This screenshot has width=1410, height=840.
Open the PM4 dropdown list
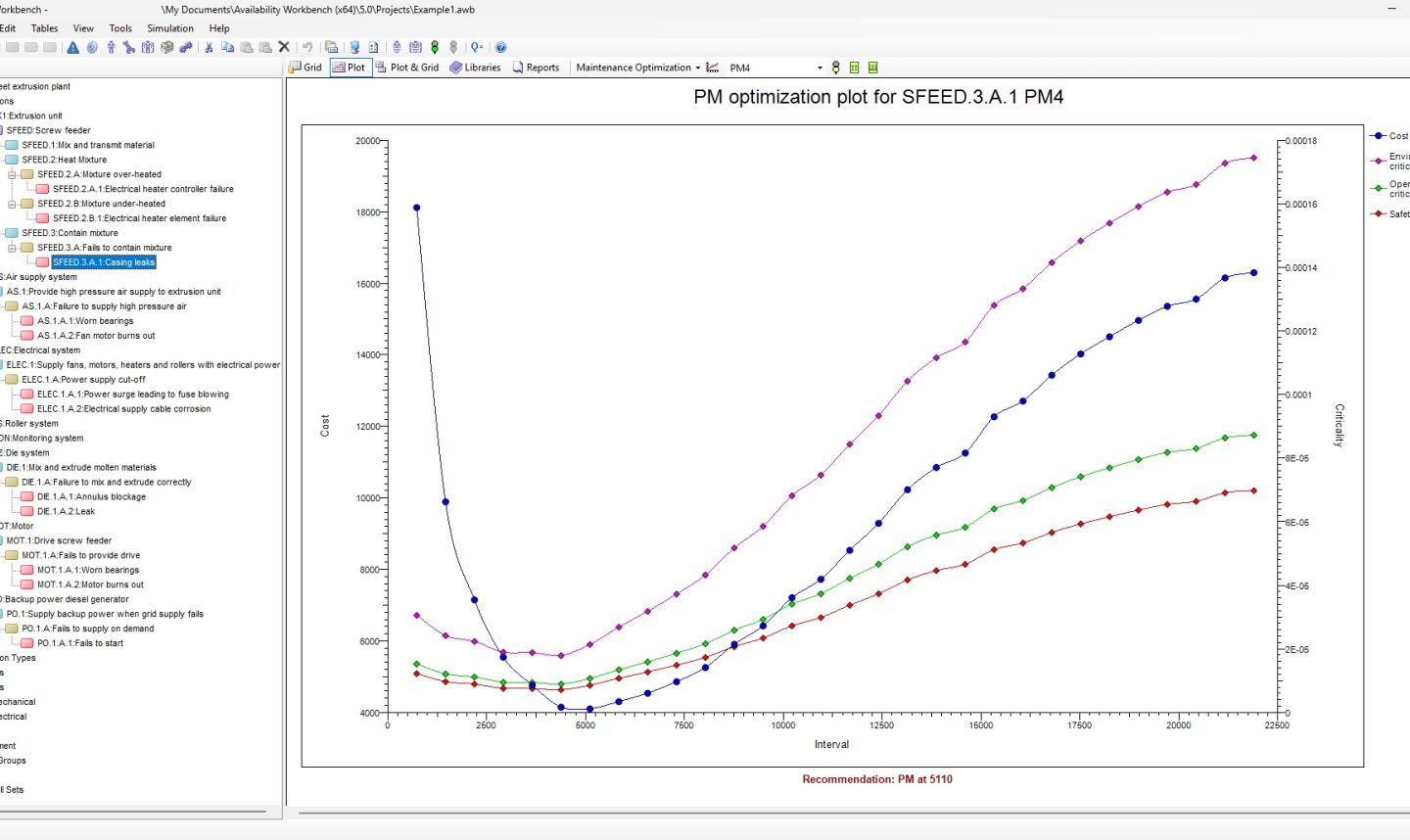tap(820, 67)
